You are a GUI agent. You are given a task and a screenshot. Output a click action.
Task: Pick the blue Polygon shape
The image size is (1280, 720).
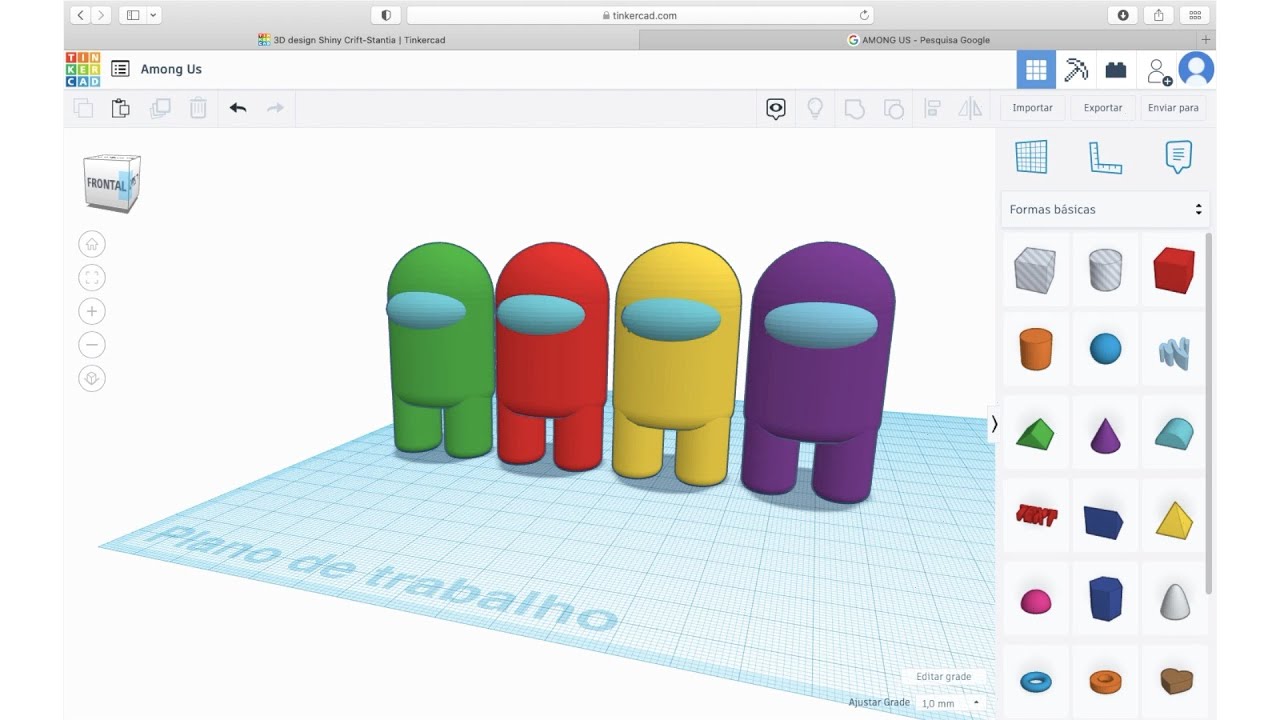click(x=1105, y=599)
